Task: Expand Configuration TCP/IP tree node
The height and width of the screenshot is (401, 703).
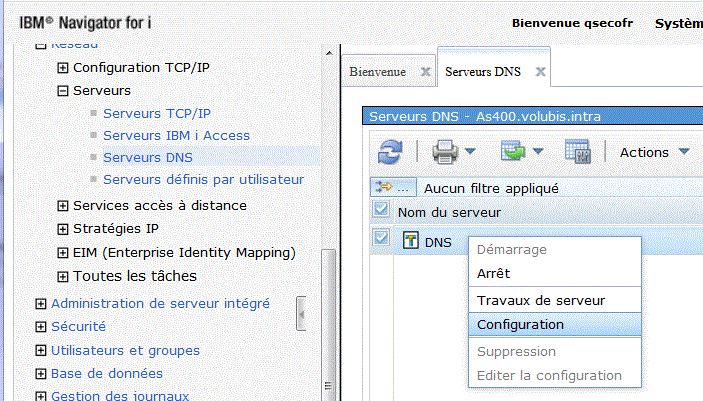Action: [63, 68]
